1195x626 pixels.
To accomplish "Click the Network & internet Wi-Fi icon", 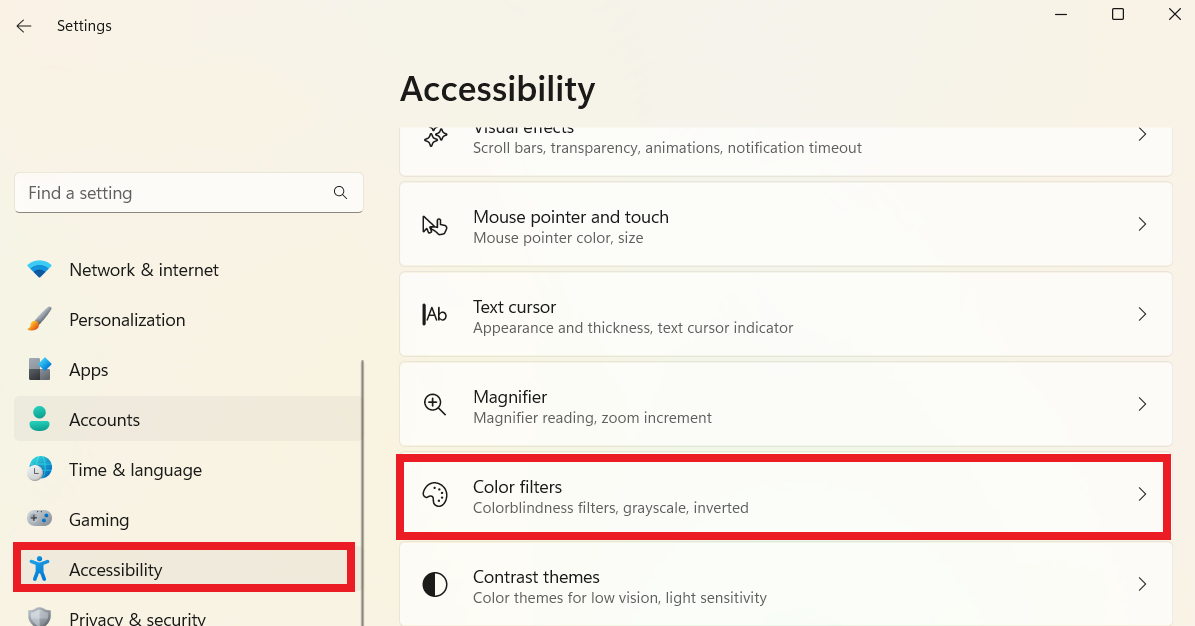I will (40, 270).
